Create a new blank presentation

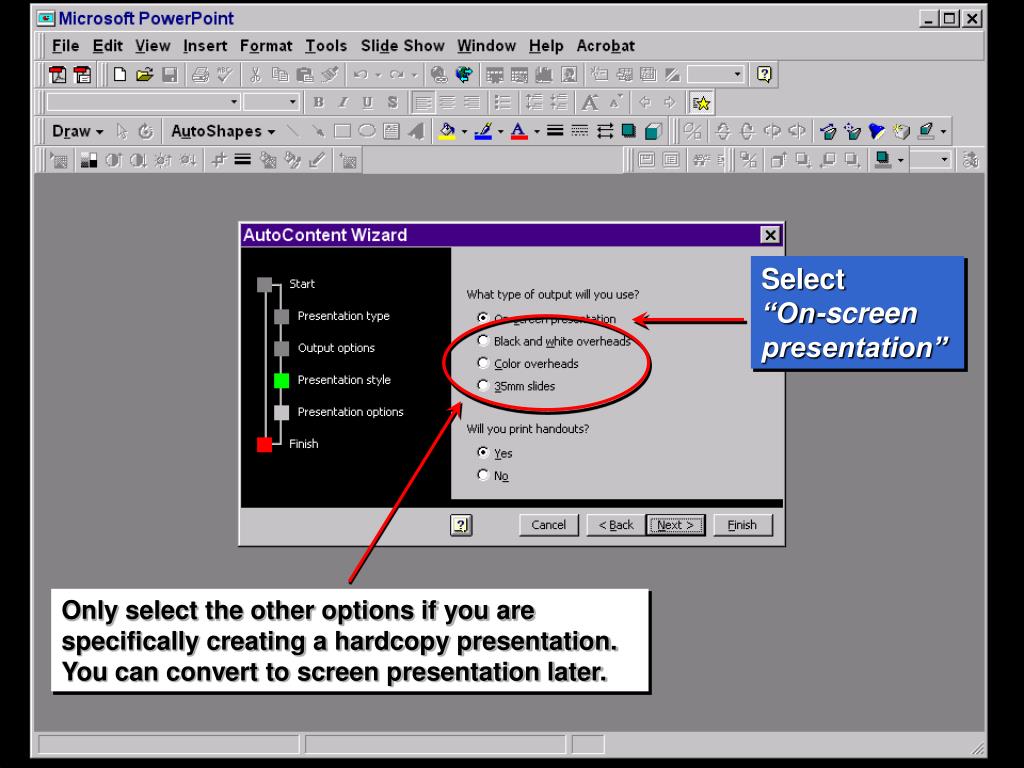click(120, 74)
